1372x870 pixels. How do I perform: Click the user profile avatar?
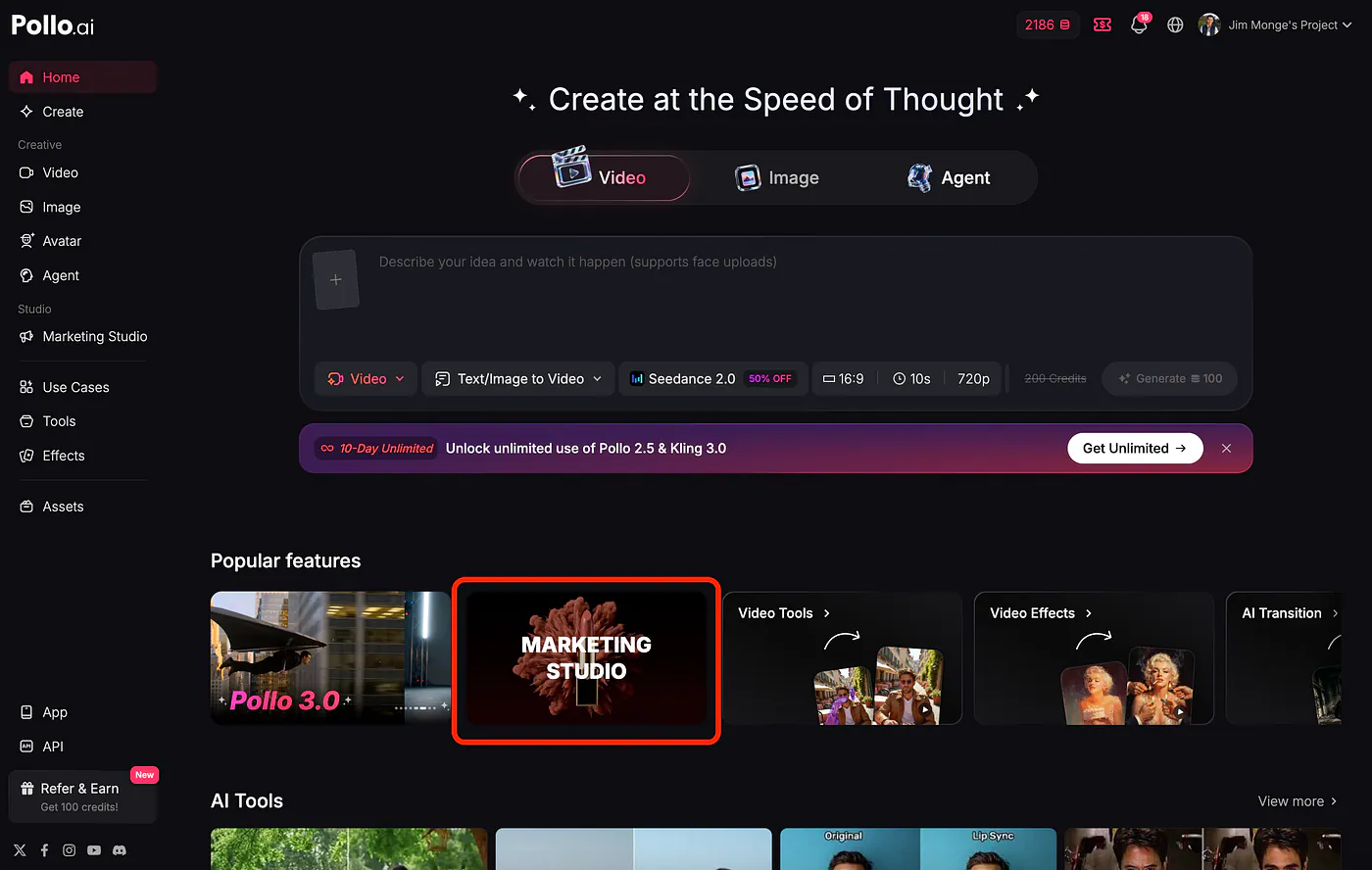point(1209,24)
